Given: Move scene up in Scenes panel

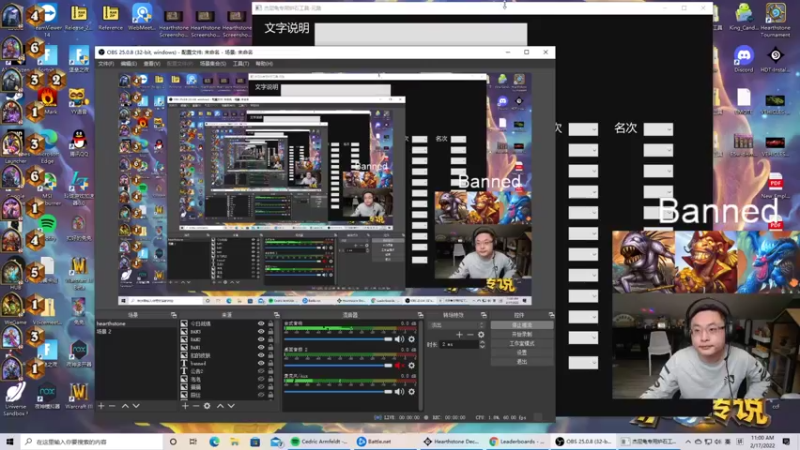Looking at the screenshot, I should [125, 406].
